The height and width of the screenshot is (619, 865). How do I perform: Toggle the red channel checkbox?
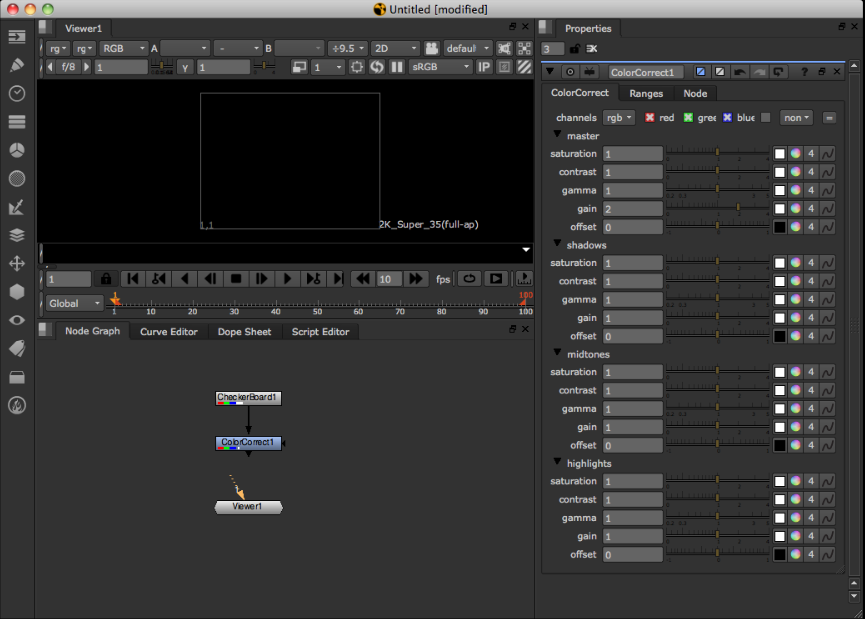point(650,117)
